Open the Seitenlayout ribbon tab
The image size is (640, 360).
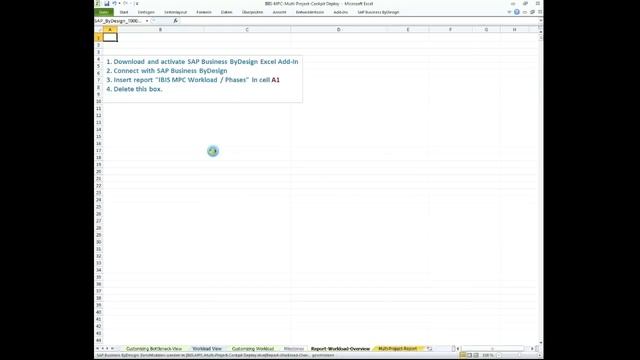click(176, 12)
